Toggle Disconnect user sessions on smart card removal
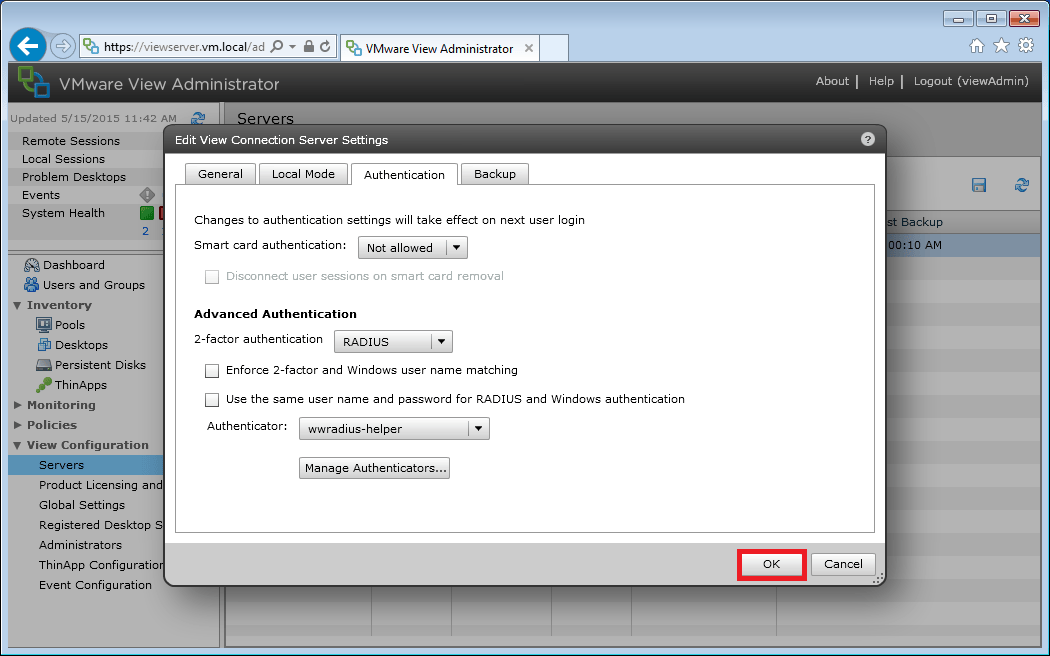 pos(212,276)
